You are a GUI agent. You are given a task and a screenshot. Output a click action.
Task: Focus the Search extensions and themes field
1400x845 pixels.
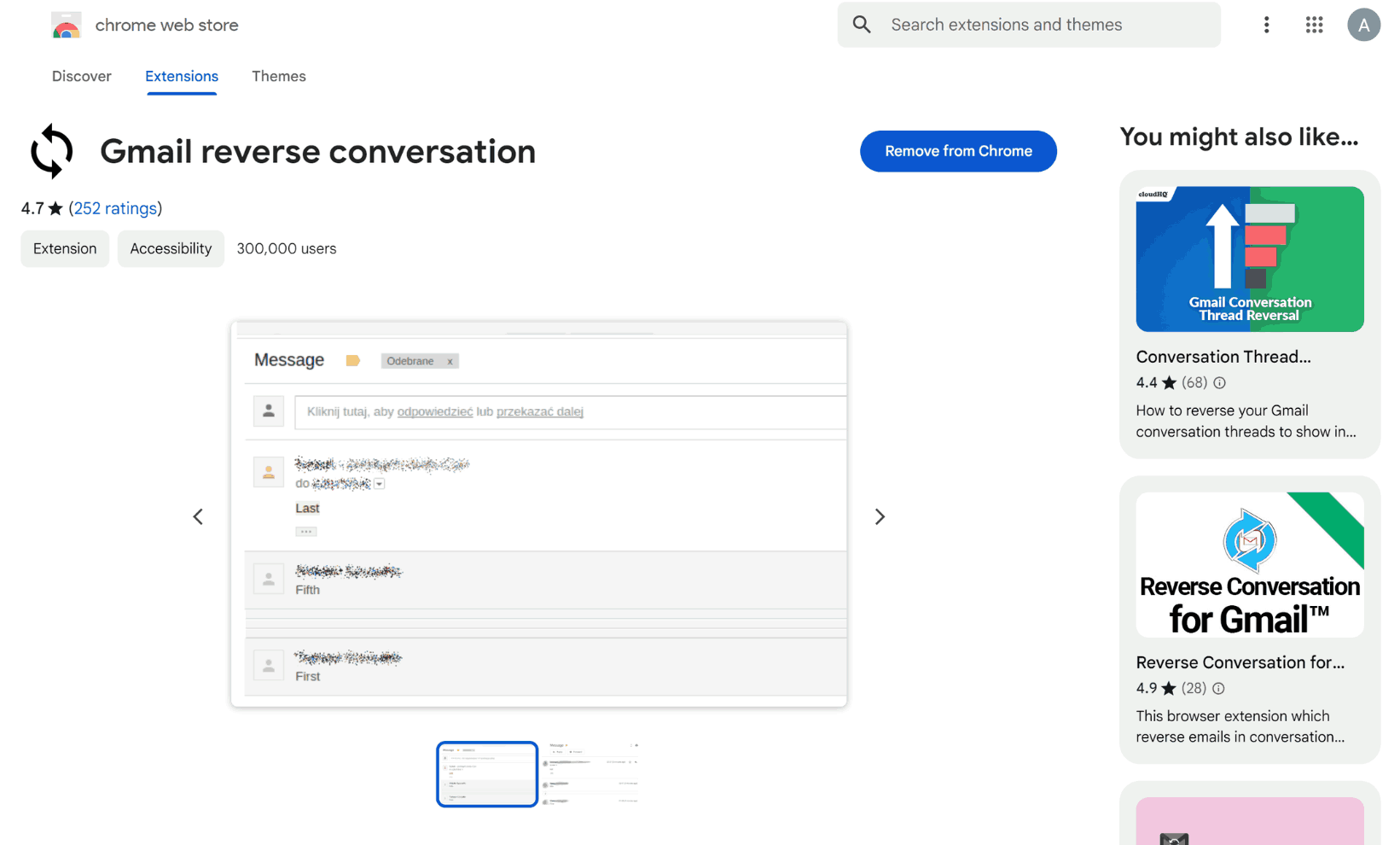1029,25
